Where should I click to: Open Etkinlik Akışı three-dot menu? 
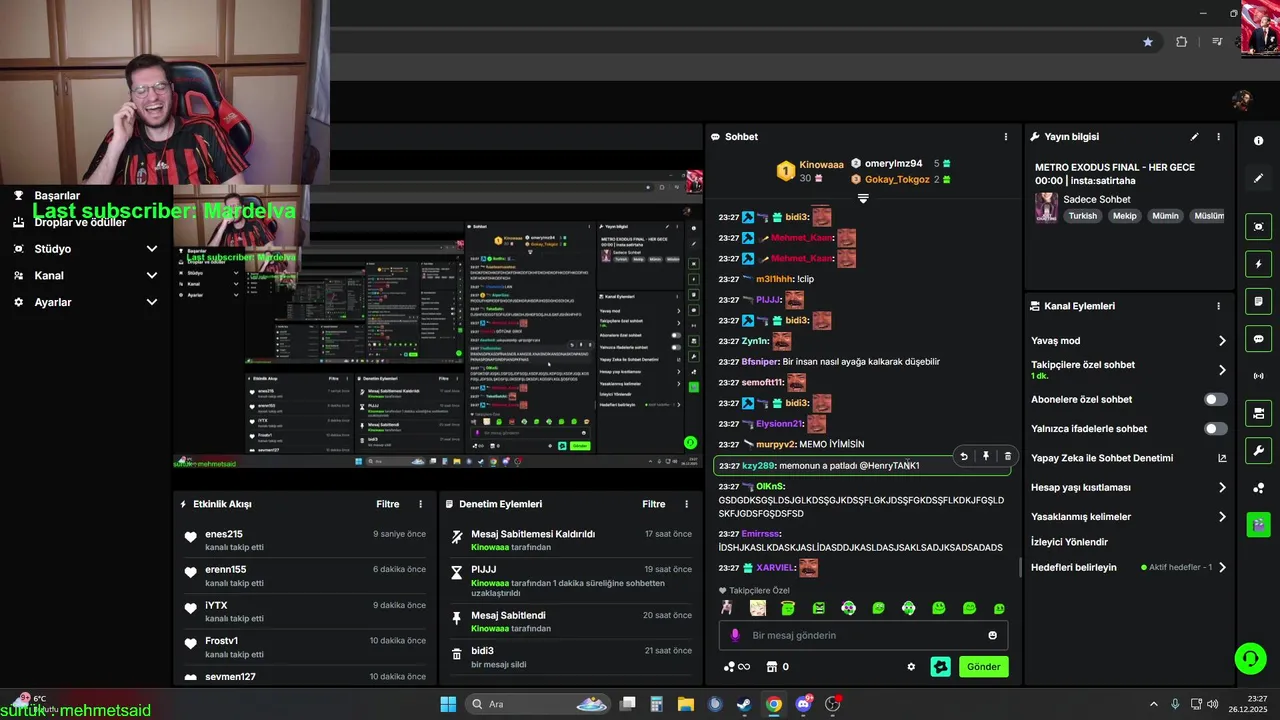pyautogui.click(x=420, y=504)
